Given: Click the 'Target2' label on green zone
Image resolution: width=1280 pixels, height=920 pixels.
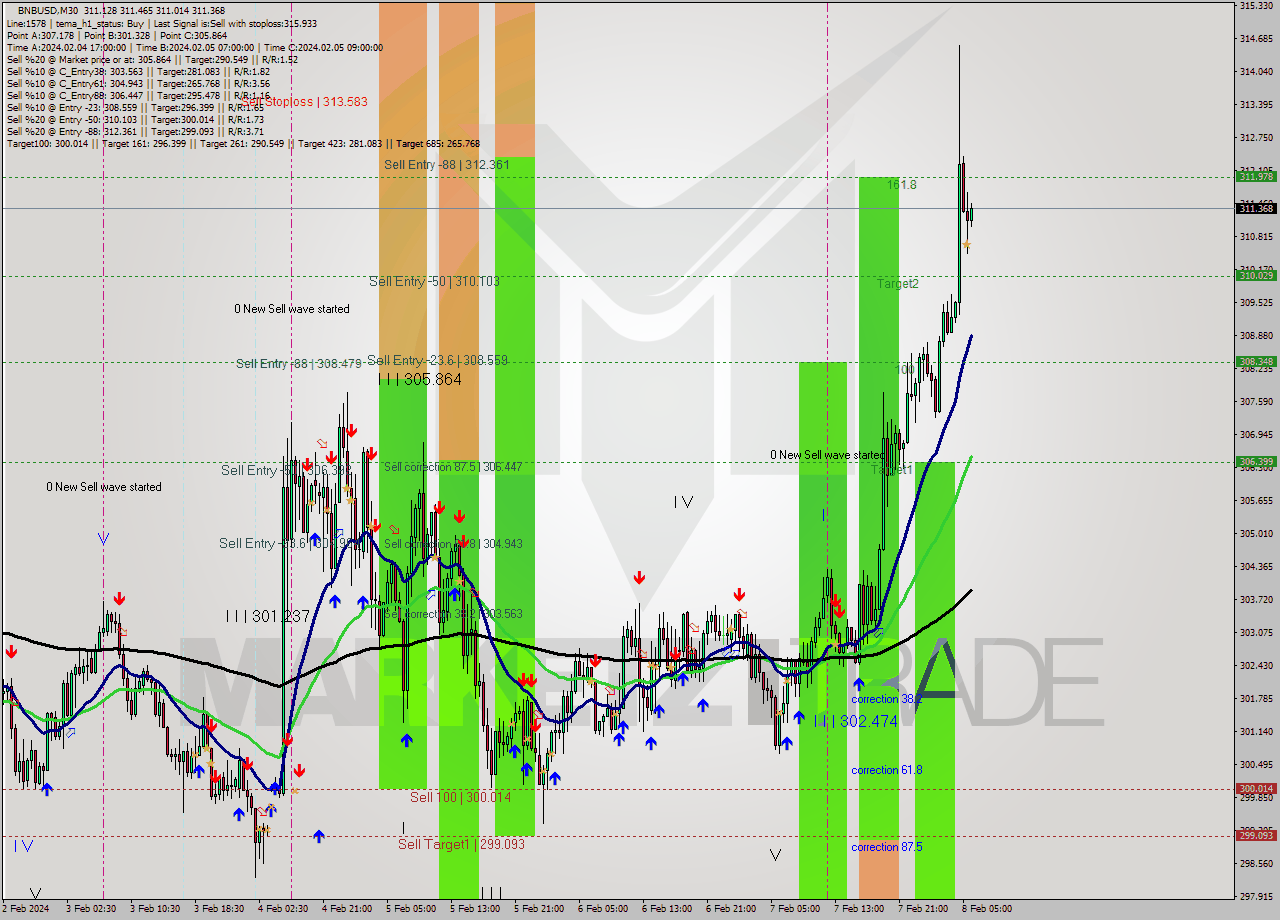Looking at the screenshot, I should coord(897,284).
